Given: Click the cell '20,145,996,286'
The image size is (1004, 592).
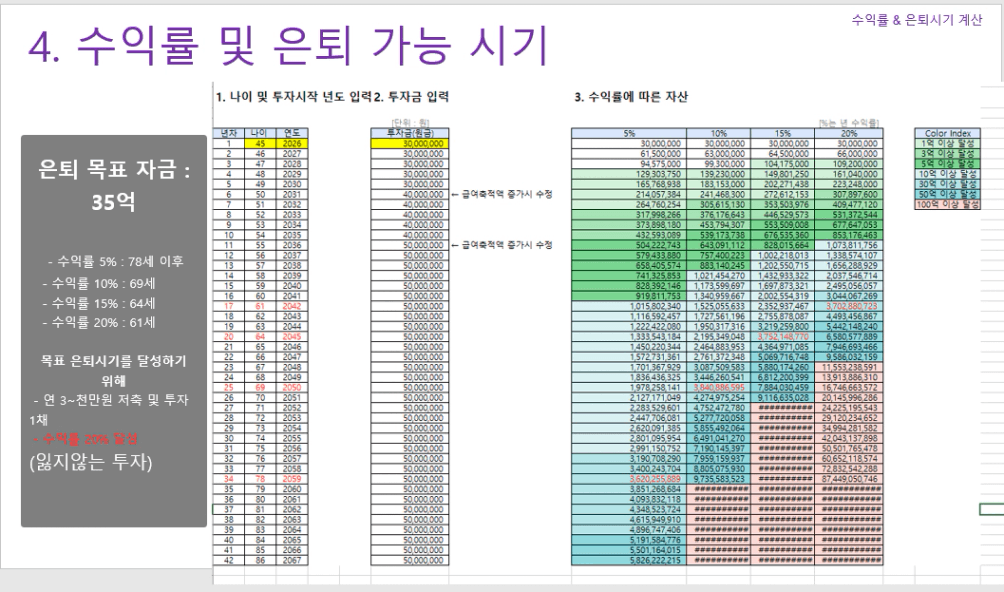Looking at the screenshot, I should [849, 397].
